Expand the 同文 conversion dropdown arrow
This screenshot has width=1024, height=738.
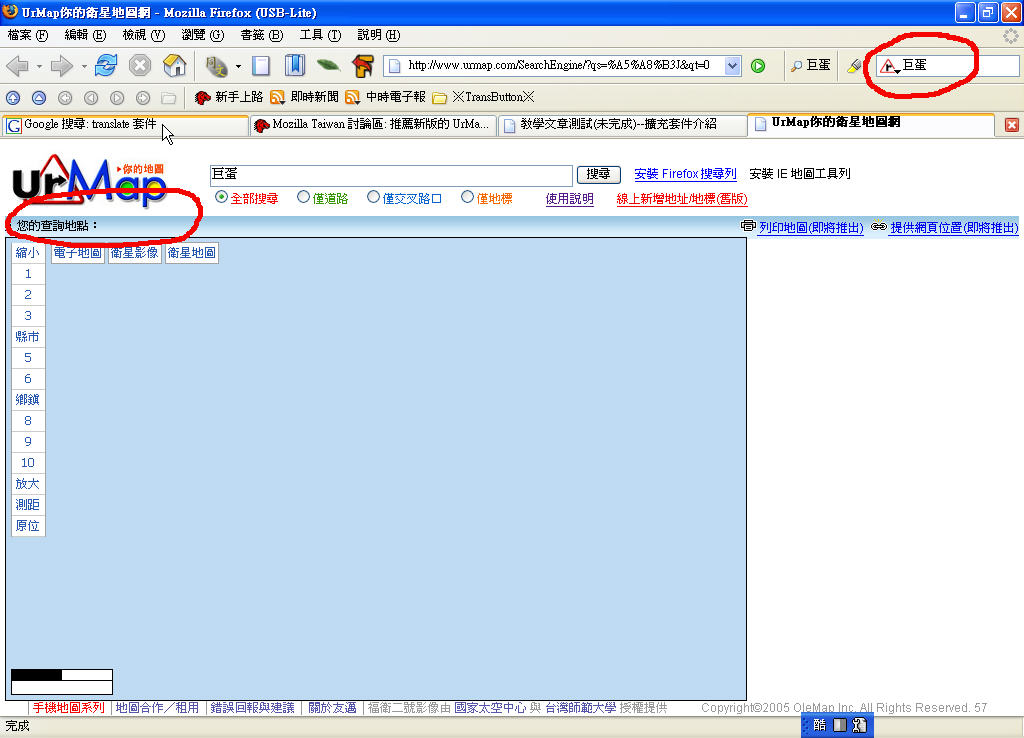click(x=238, y=66)
